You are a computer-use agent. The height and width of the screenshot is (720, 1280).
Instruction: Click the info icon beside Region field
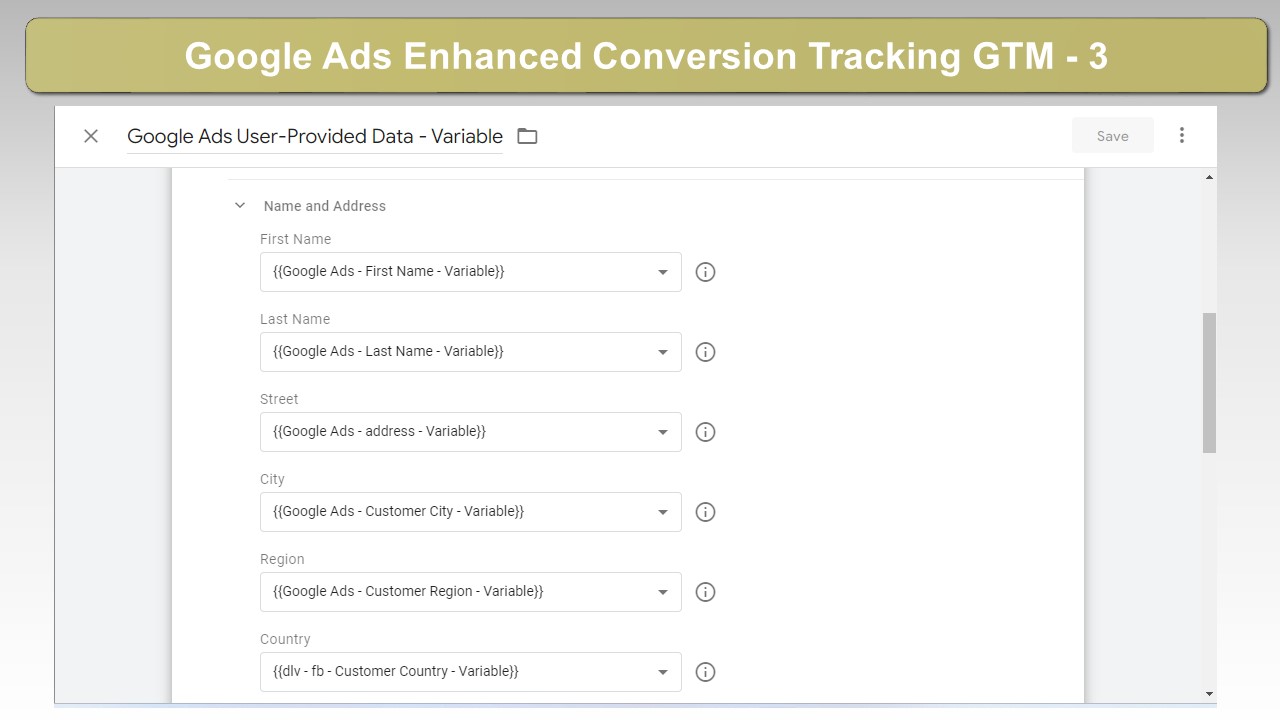(705, 592)
